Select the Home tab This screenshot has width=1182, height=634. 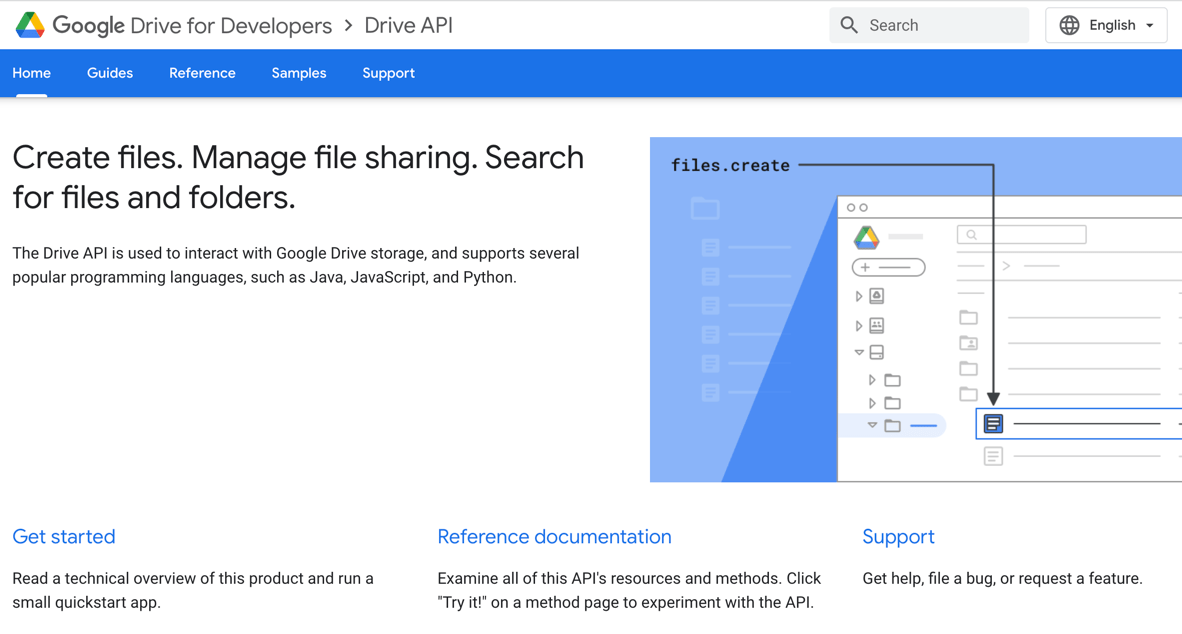click(32, 73)
